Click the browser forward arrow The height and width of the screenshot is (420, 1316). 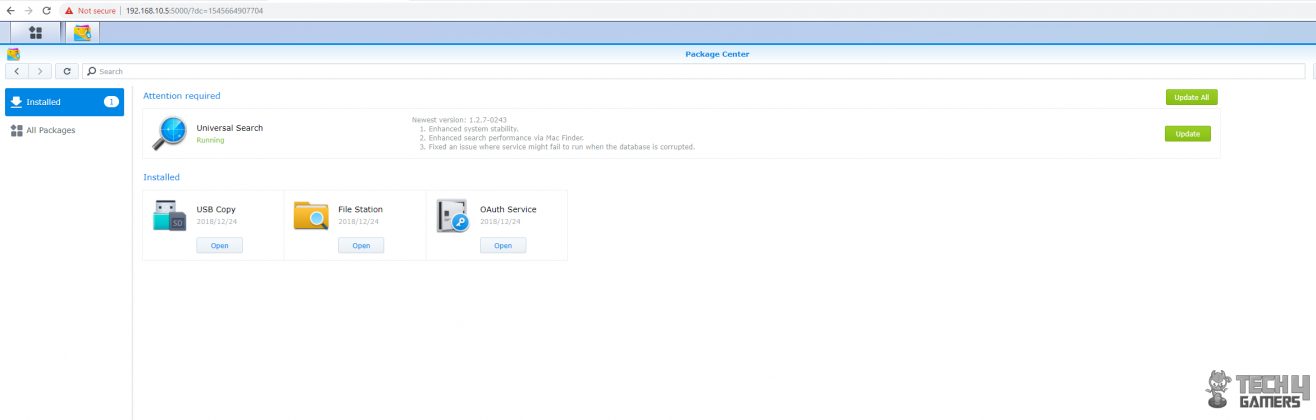(28, 10)
